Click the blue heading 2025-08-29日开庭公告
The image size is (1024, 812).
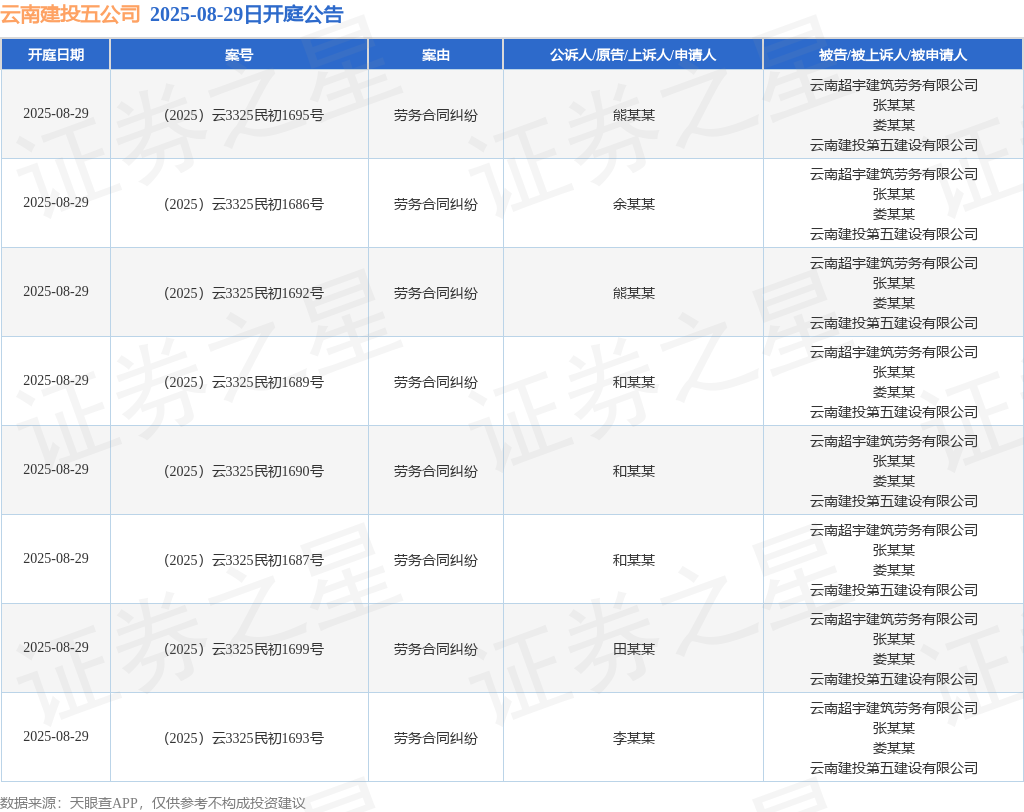pyautogui.click(x=247, y=14)
